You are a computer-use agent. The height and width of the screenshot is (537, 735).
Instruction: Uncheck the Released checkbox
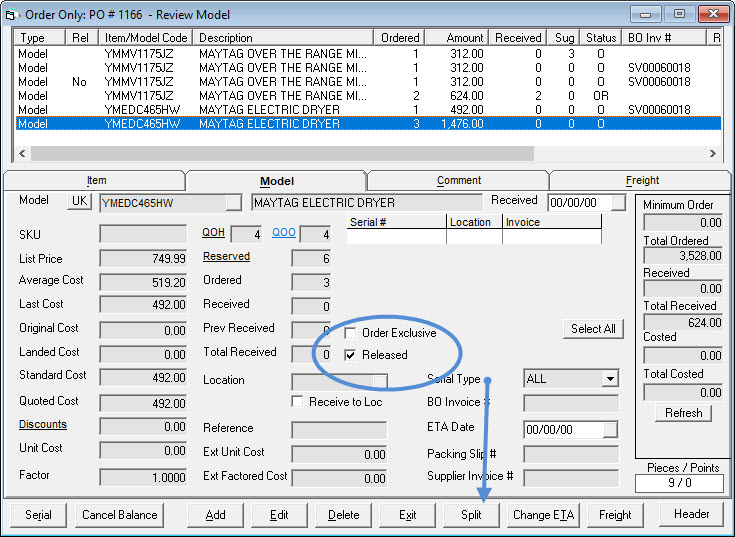(350, 355)
